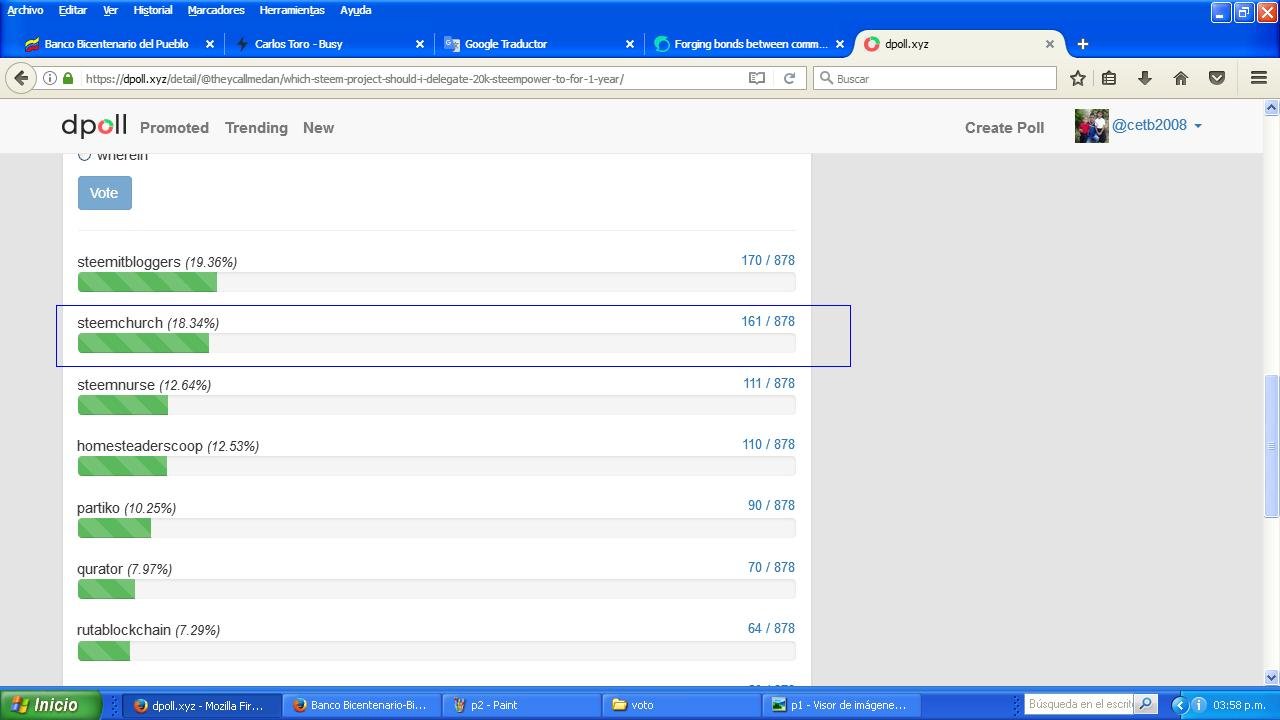Go to the home page icon

(1181, 78)
